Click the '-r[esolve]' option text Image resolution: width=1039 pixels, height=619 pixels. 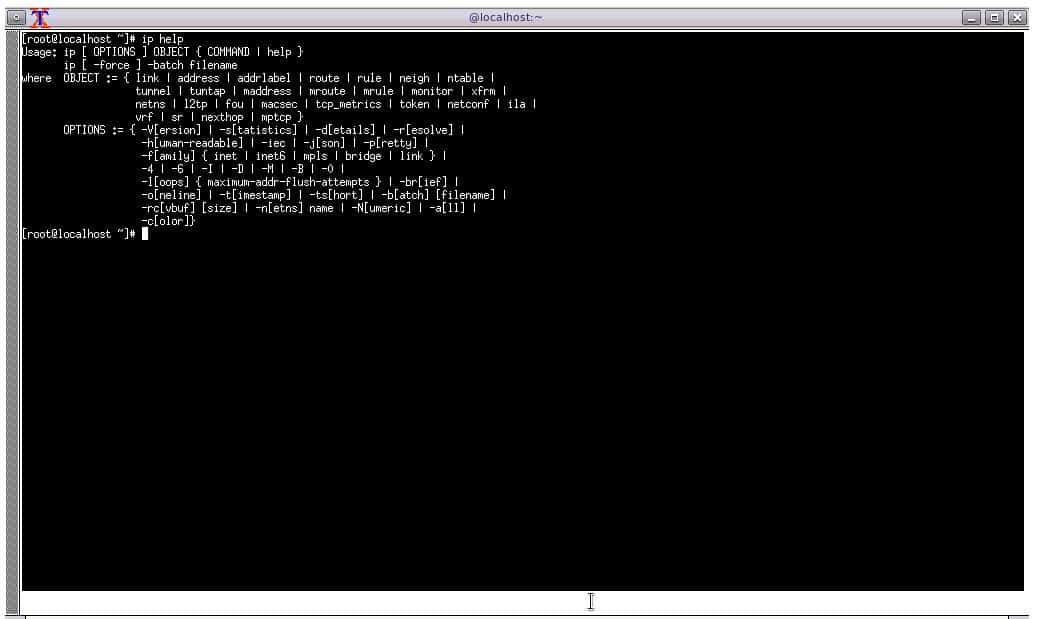click(423, 130)
